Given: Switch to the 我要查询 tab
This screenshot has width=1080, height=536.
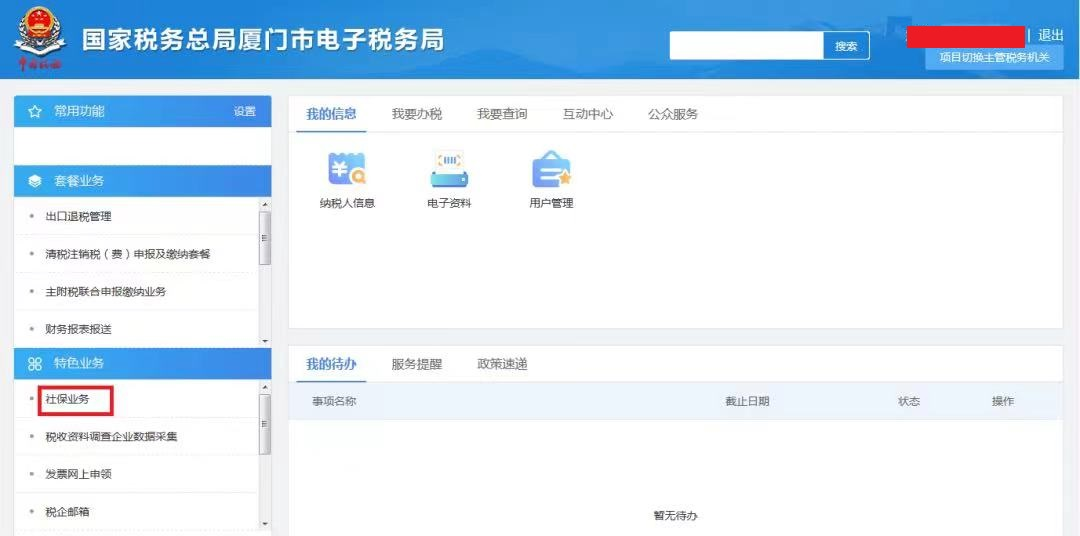Looking at the screenshot, I should coord(502,114).
